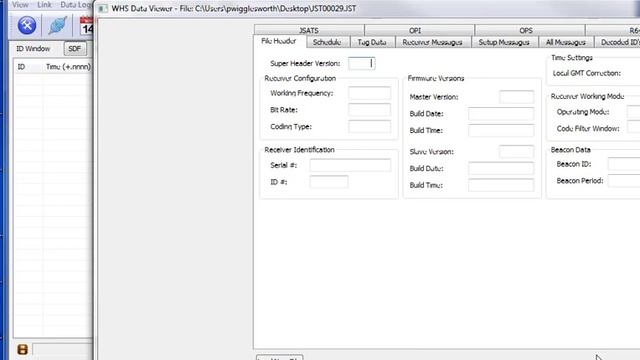This screenshot has height=360, width=640.
Task: Open the Tag Data tab
Action: click(372, 42)
